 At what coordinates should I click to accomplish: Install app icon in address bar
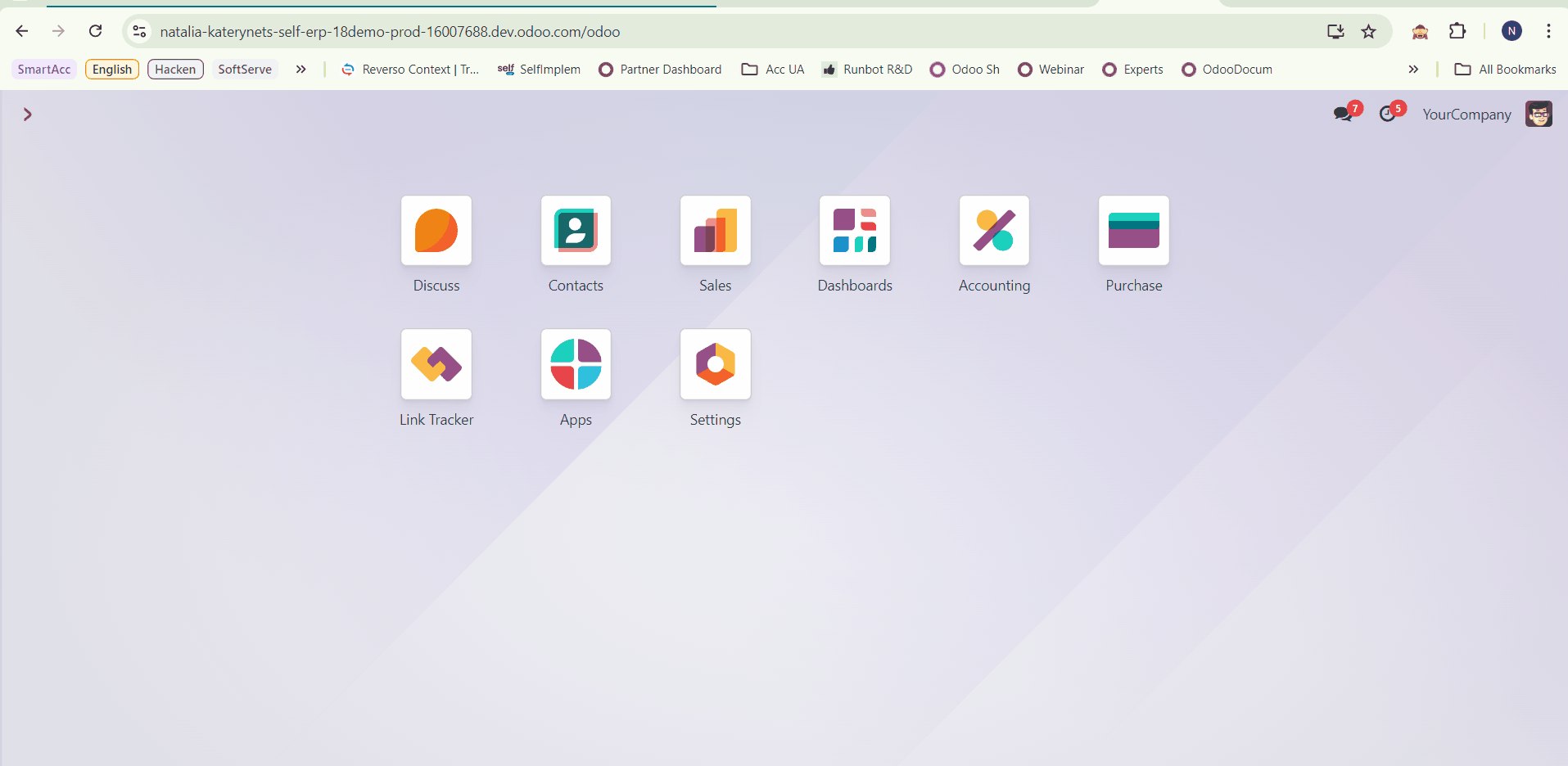click(x=1335, y=31)
